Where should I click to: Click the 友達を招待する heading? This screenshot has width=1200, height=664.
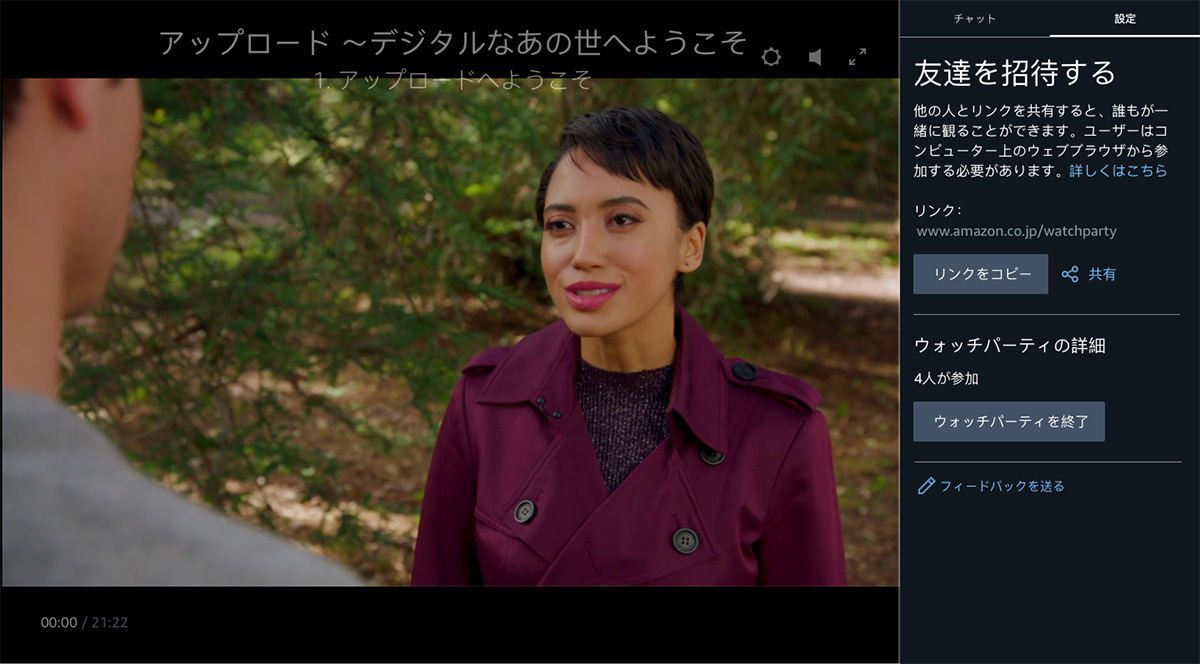pos(1015,73)
